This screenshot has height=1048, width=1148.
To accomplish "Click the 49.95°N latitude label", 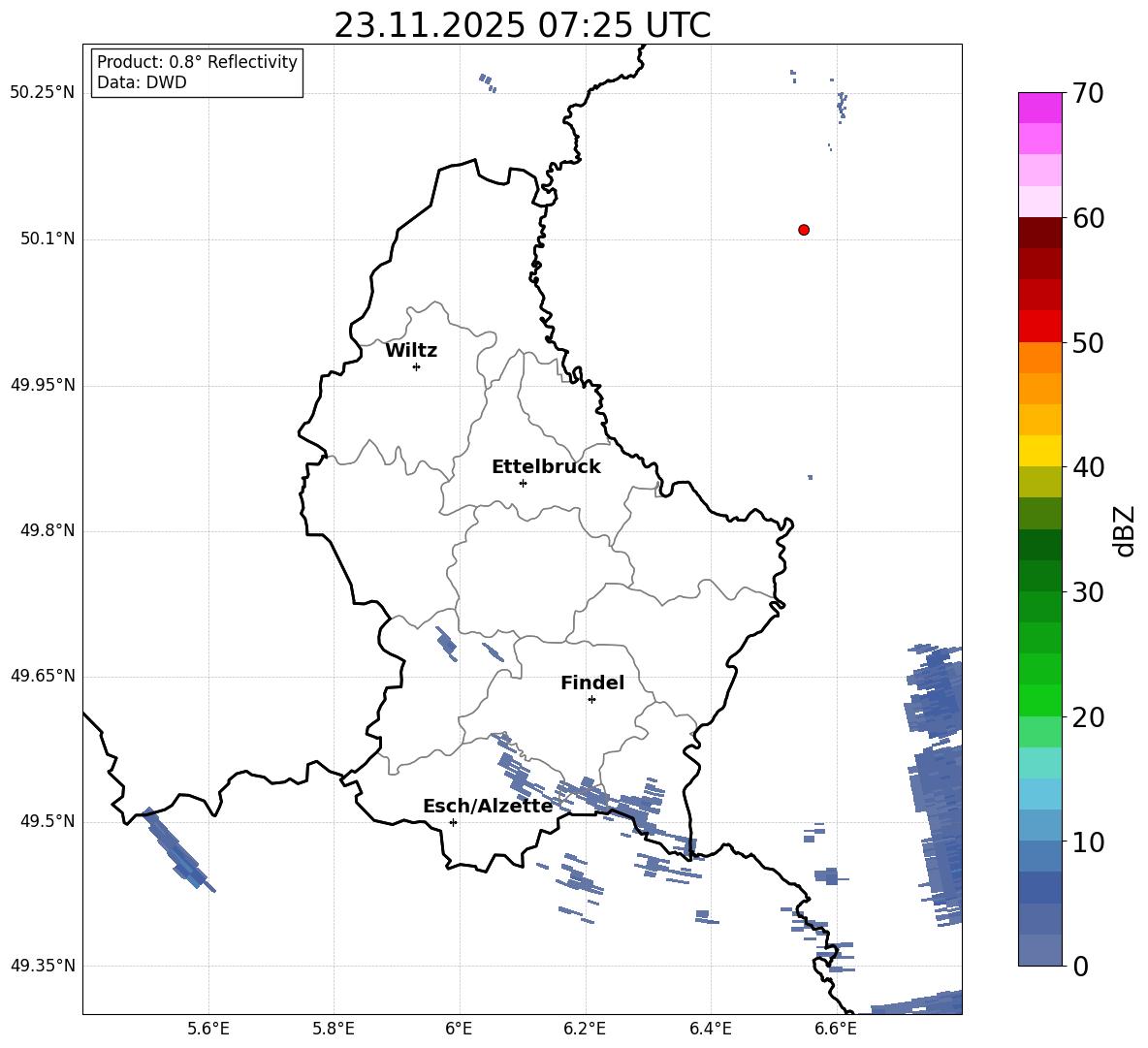I will click(43, 385).
